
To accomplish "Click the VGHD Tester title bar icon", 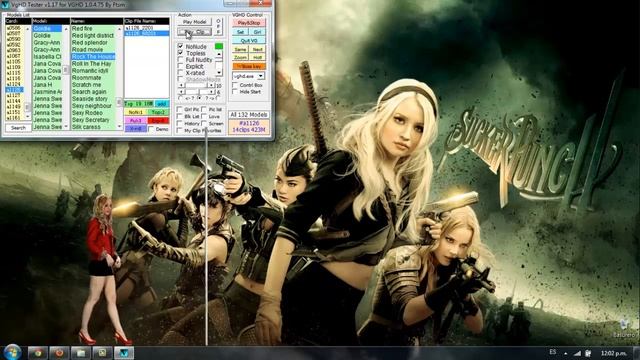I will [5, 4].
